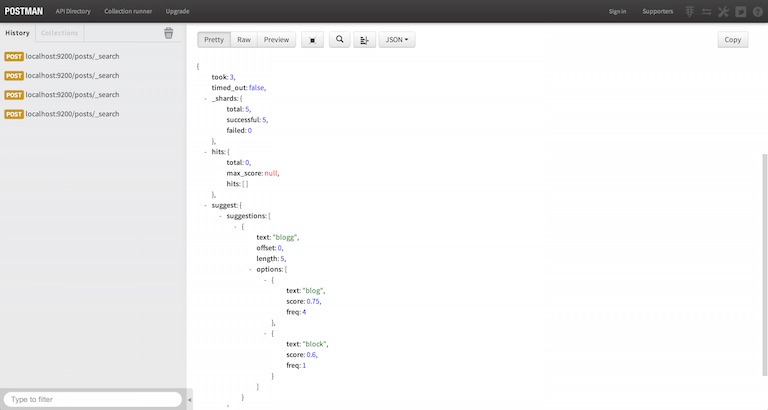Click the line-wrap icon beside JSON dropdown
768x410 pixels.
pyautogui.click(x=364, y=40)
